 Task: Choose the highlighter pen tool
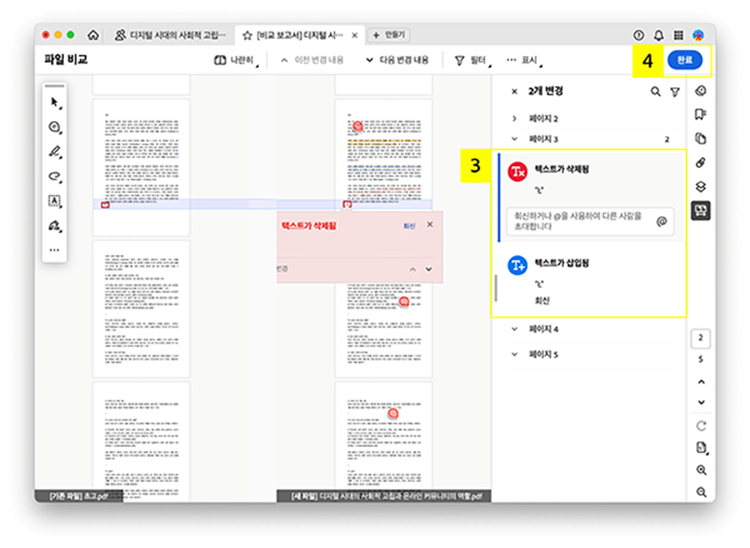coord(55,152)
